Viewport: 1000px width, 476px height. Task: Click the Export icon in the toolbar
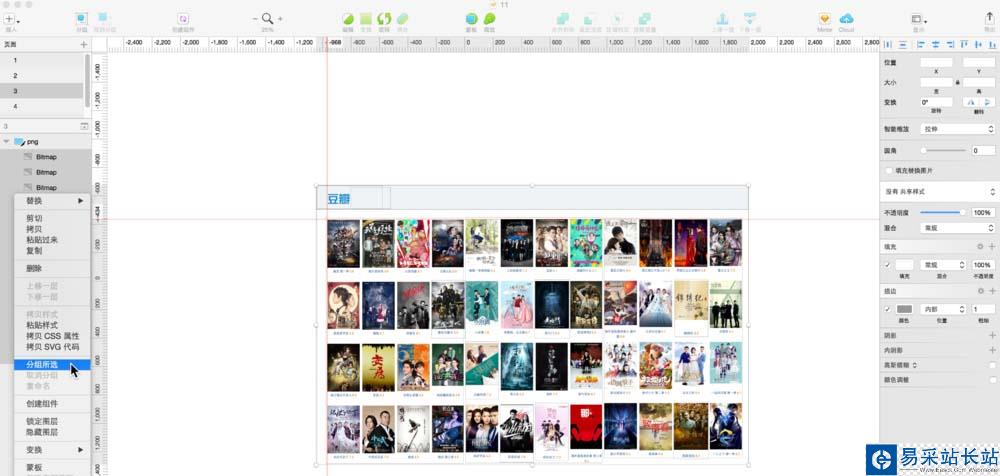(x=989, y=19)
